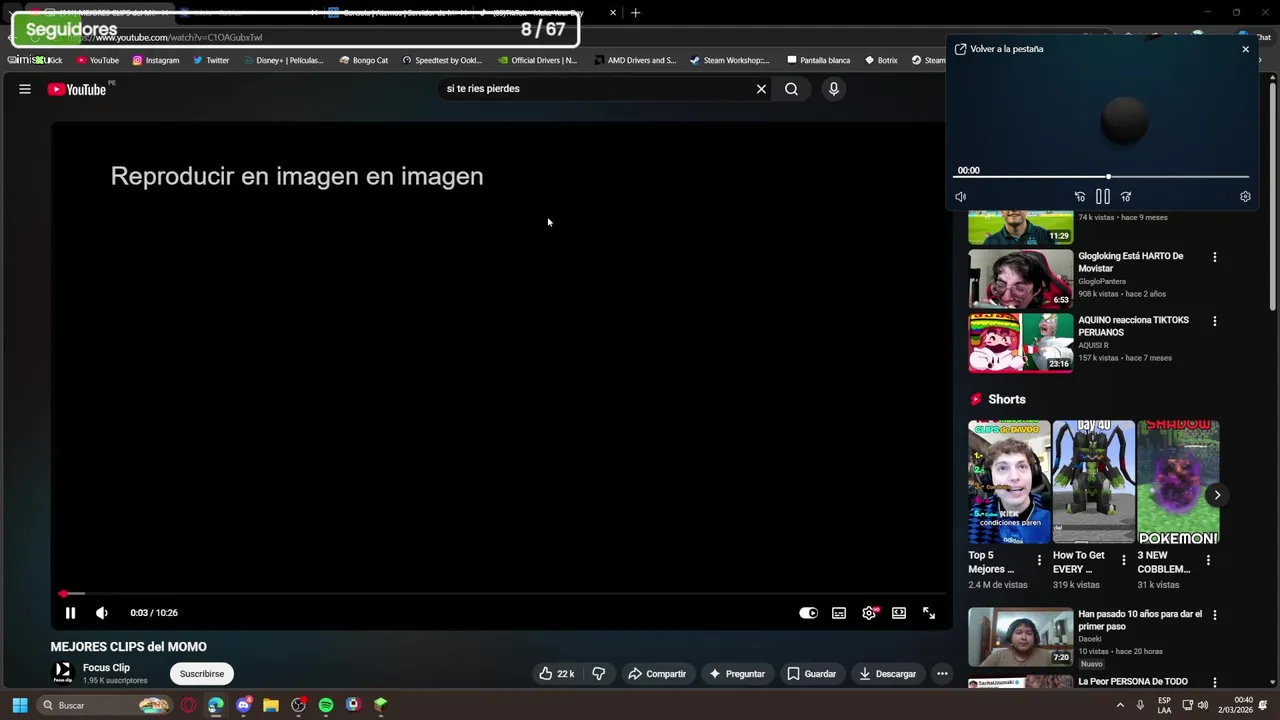Image resolution: width=1280 pixels, height=720 pixels.
Task: Skip forward 10 seconds in mini player
Action: pyautogui.click(x=1126, y=197)
